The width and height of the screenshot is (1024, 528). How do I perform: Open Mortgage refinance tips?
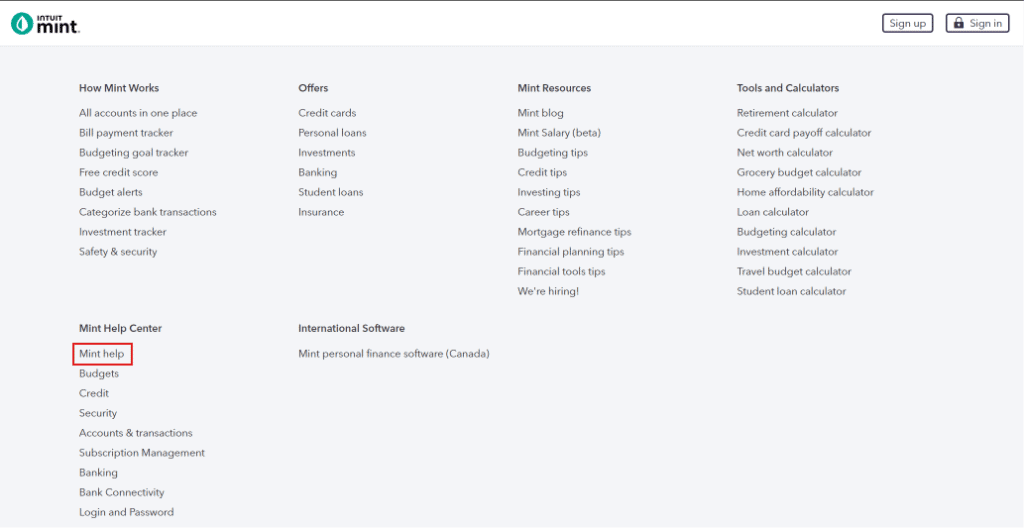click(574, 232)
